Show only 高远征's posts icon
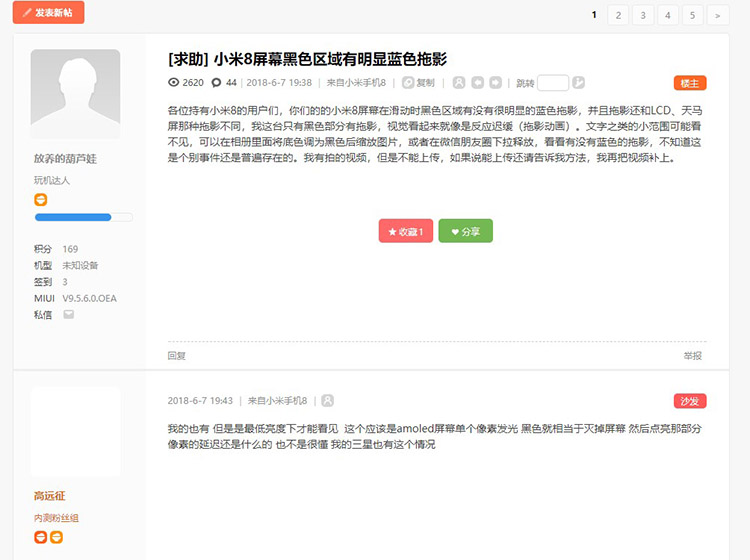This screenshot has width=750, height=560. pos(328,400)
